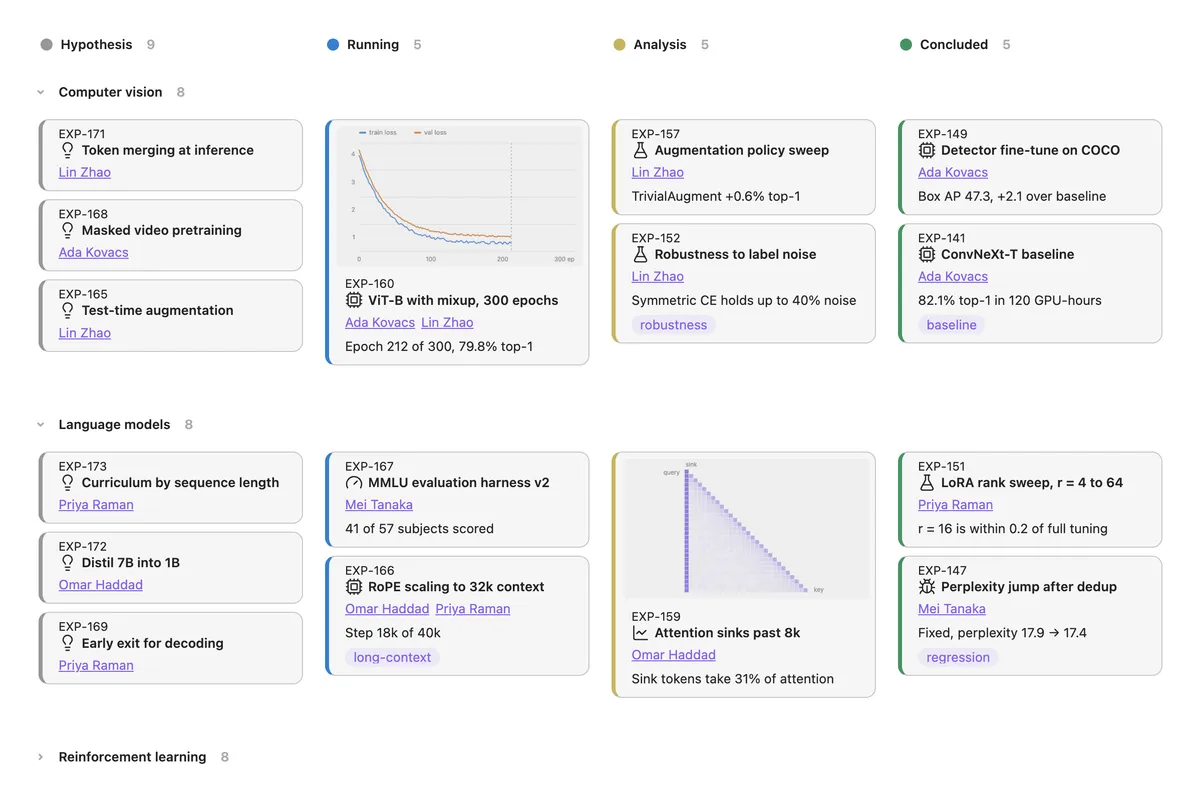
Task: Open Omar Haddad link on Distil 7B into 1B
Action: pyautogui.click(x=101, y=584)
